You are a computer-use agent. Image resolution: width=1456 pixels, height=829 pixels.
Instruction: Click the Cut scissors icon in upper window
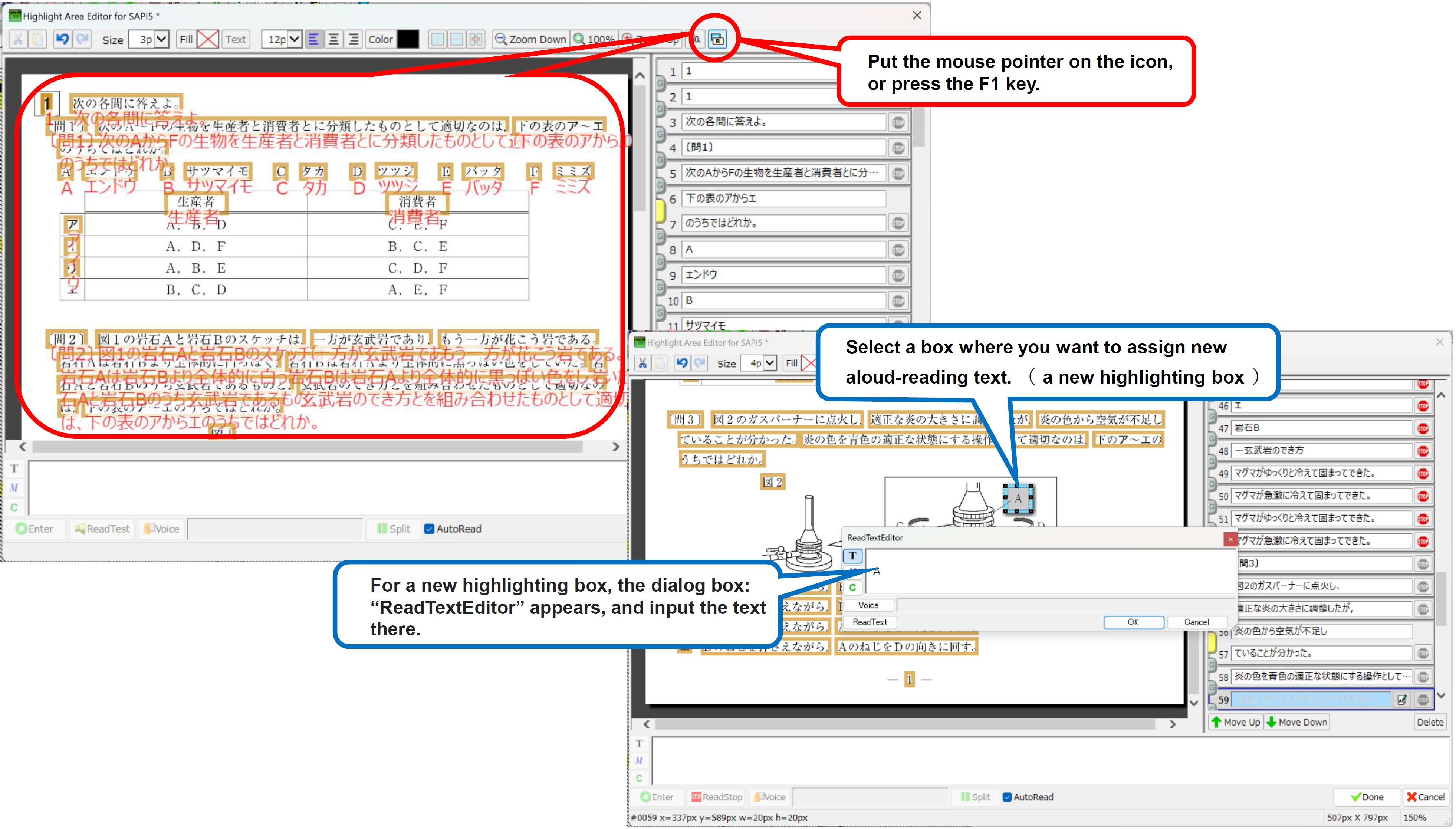click(18, 39)
